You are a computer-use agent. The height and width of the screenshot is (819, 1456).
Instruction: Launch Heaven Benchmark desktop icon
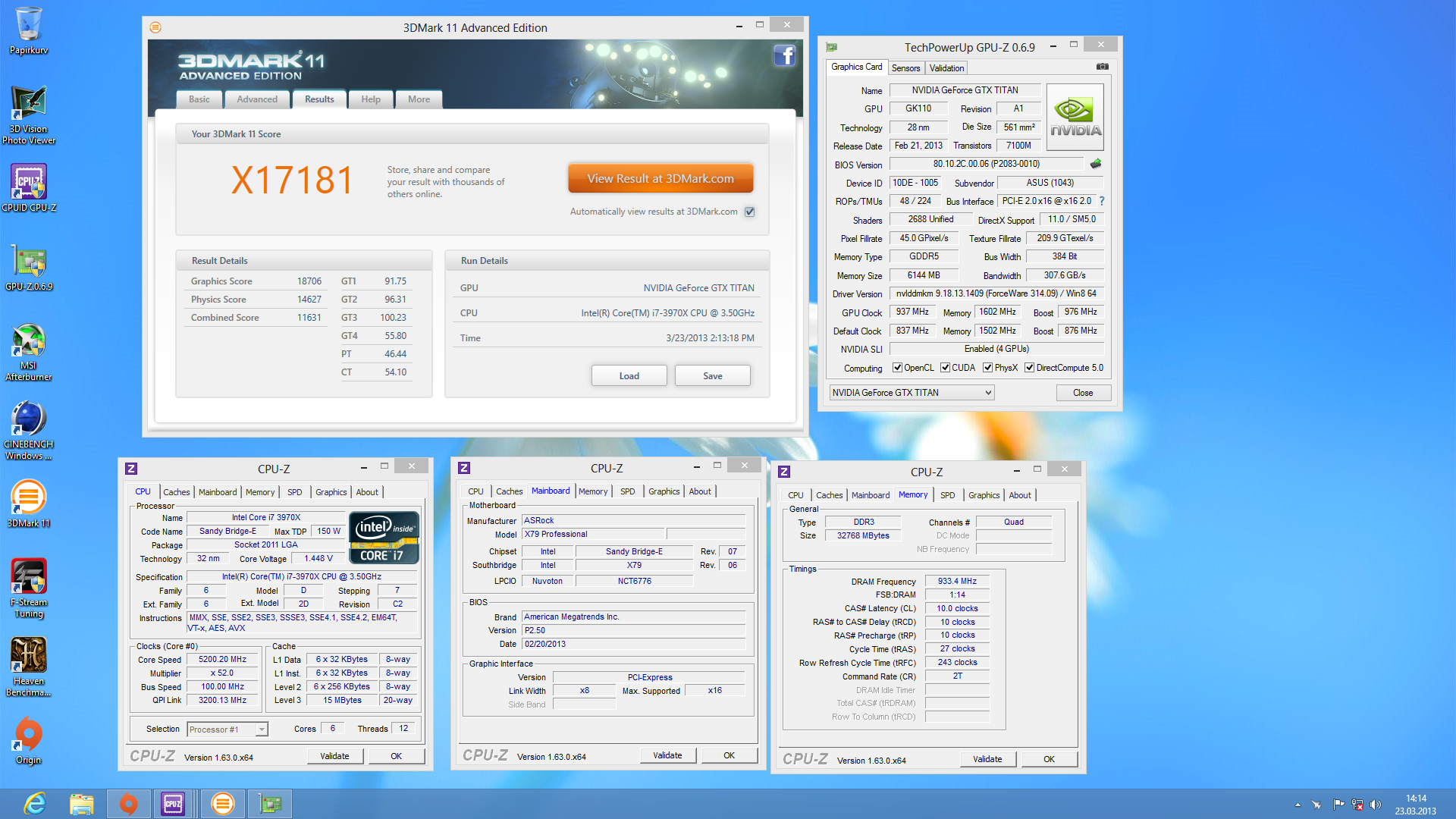pyautogui.click(x=28, y=667)
